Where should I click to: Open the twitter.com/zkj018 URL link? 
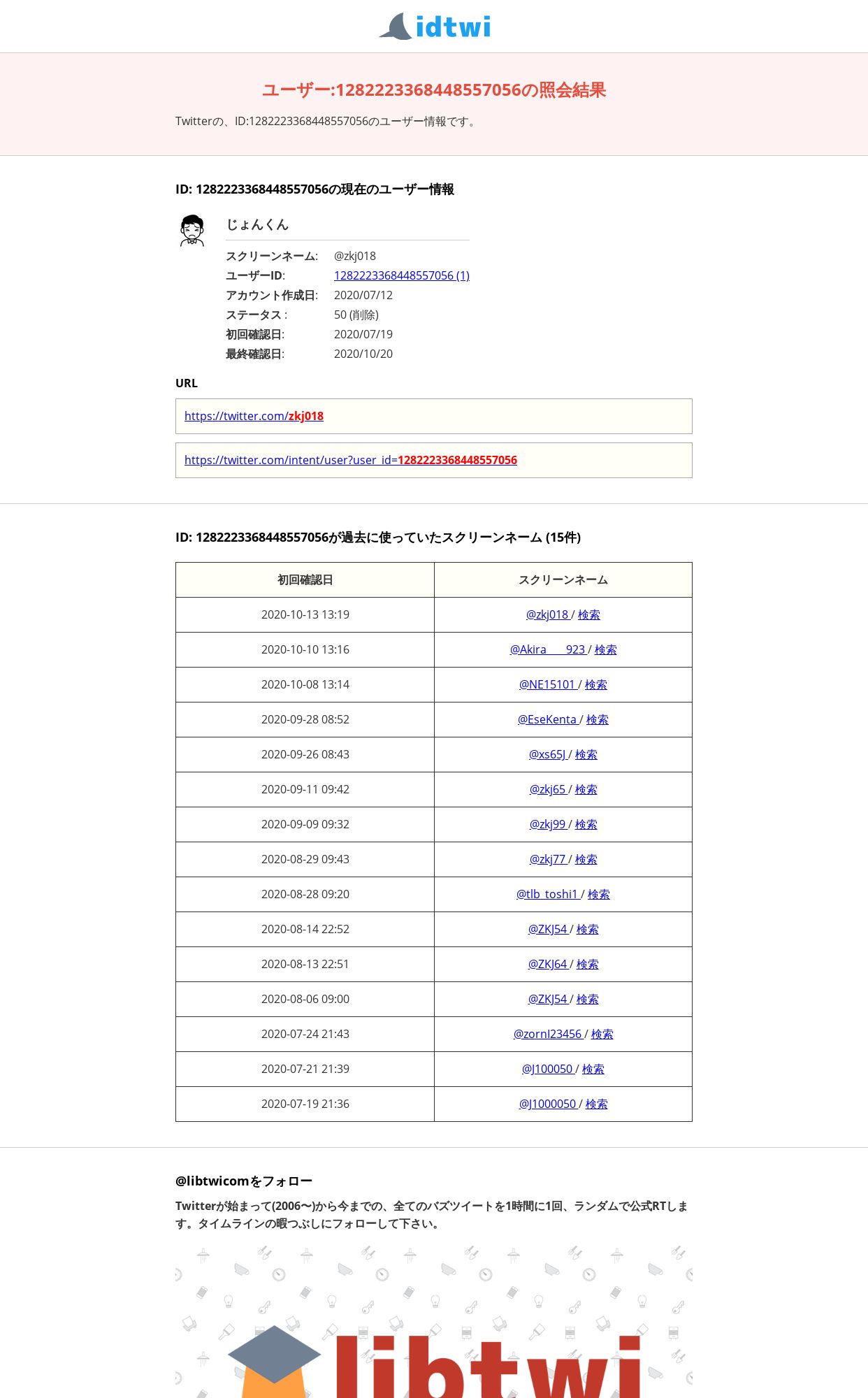coord(254,416)
